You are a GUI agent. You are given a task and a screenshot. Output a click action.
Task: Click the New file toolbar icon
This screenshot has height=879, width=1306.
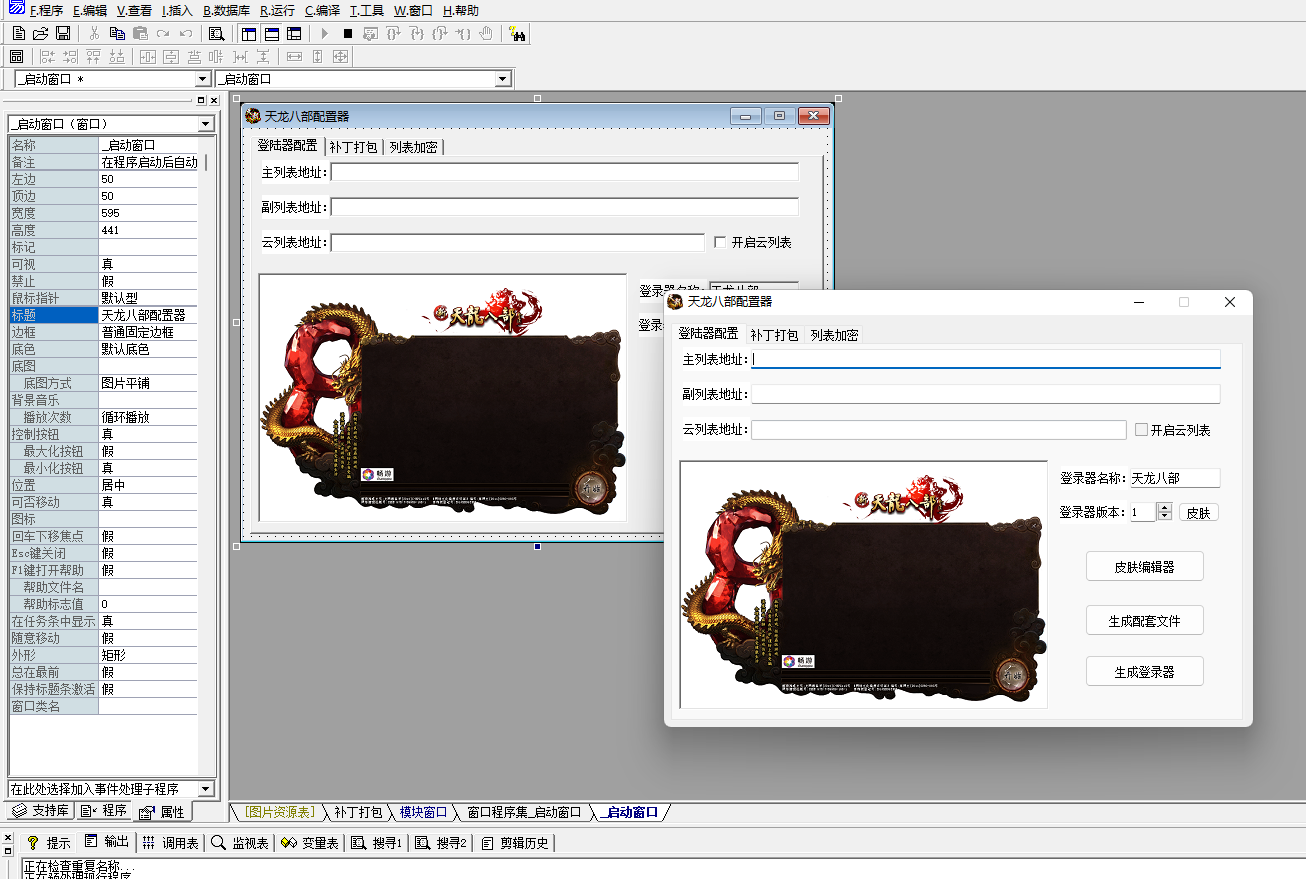tap(18, 34)
